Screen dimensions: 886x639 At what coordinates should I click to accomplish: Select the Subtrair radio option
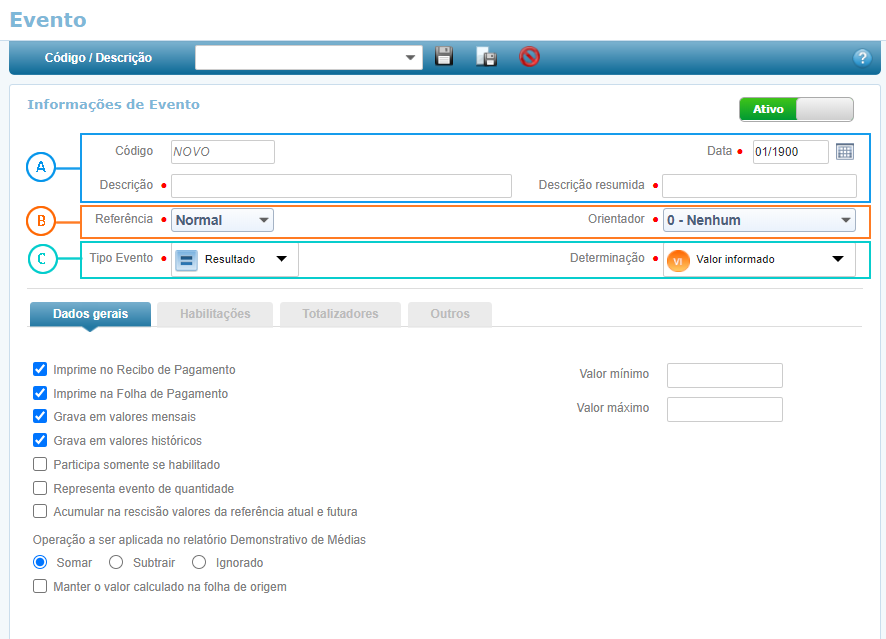[116, 563]
